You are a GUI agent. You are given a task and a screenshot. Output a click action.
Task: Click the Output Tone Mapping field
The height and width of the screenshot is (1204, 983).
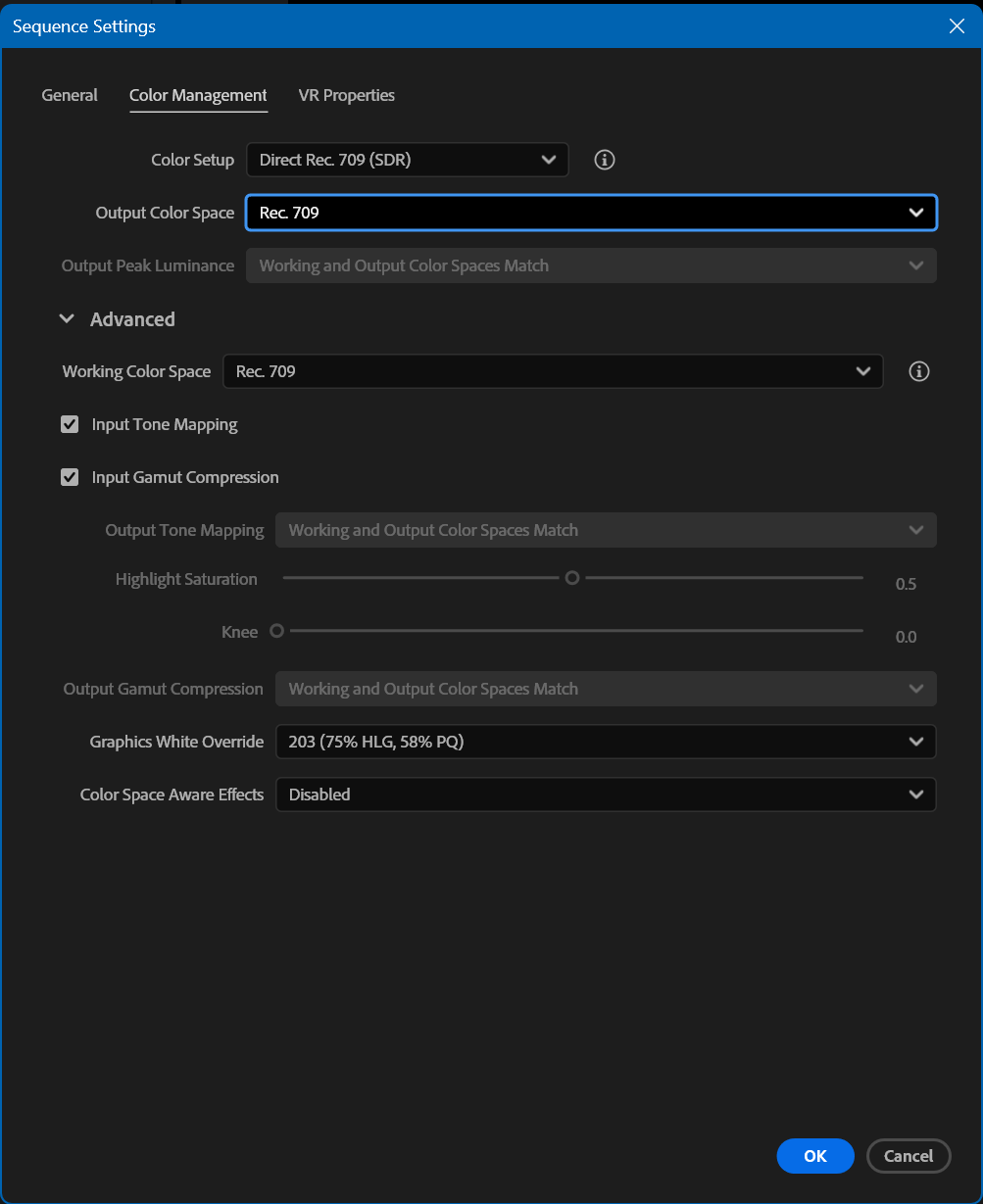click(606, 530)
